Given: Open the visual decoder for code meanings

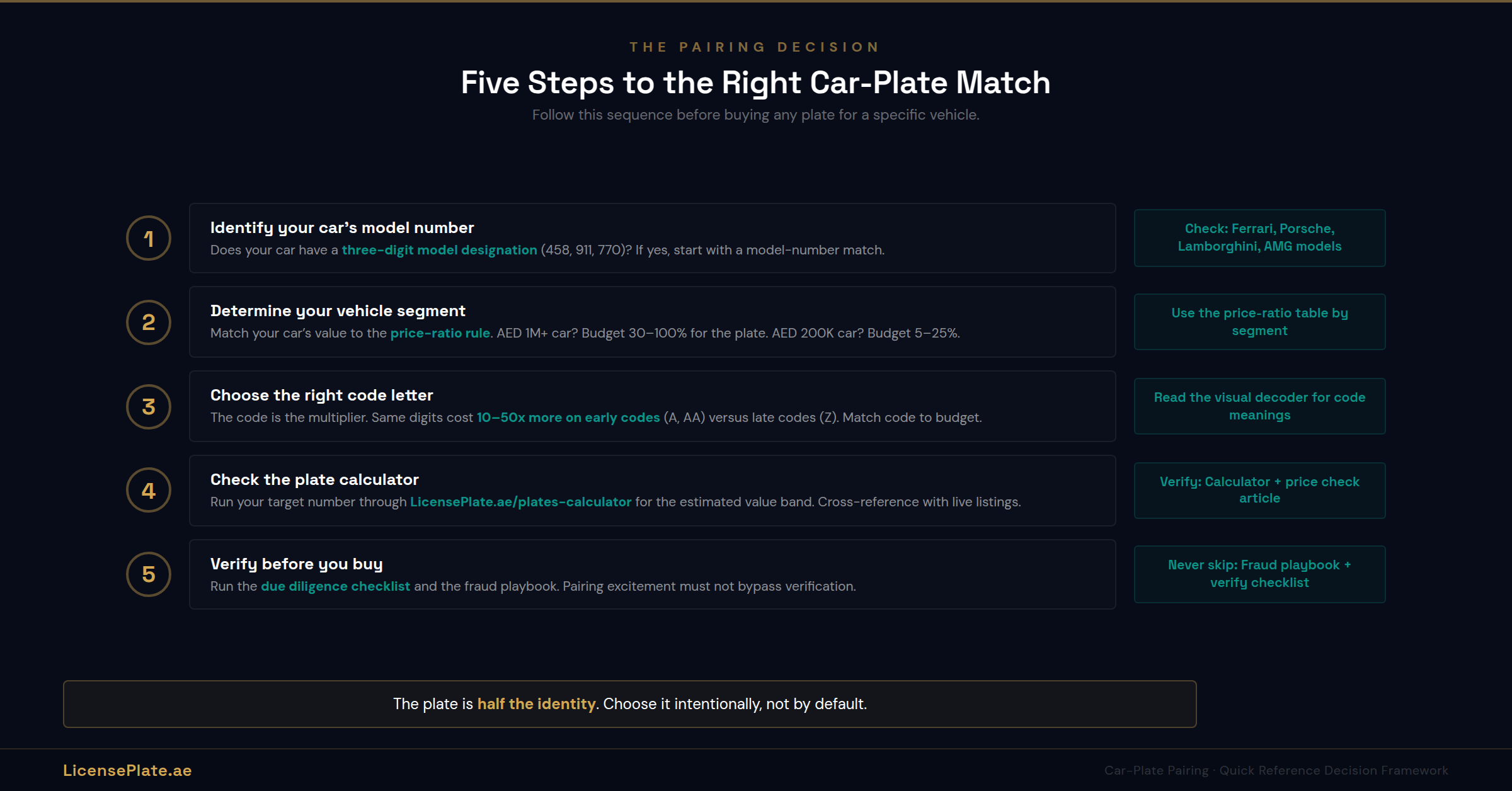Looking at the screenshot, I should pyautogui.click(x=1259, y=406).
